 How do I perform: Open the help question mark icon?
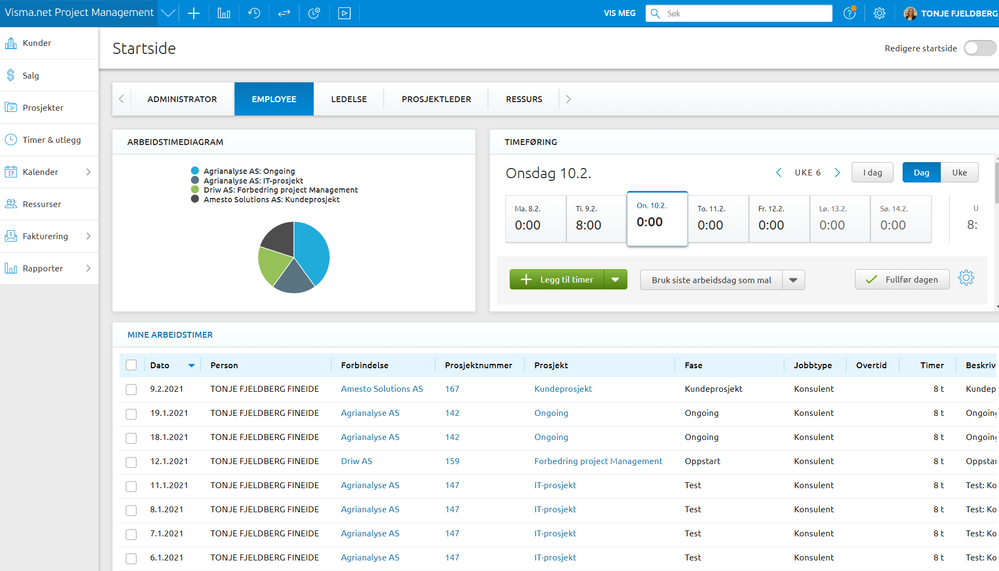(849, 13)
